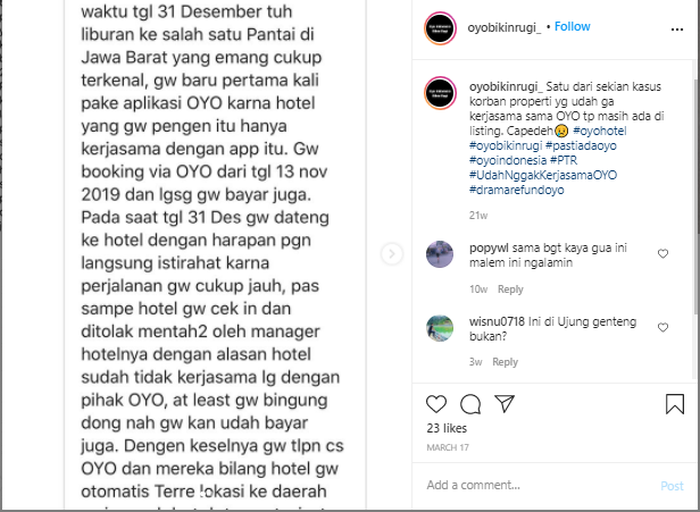The height and width of the screenshot is (512, 700).
Task: Open the #oyohotel hashtag
Action: point(600,131)
